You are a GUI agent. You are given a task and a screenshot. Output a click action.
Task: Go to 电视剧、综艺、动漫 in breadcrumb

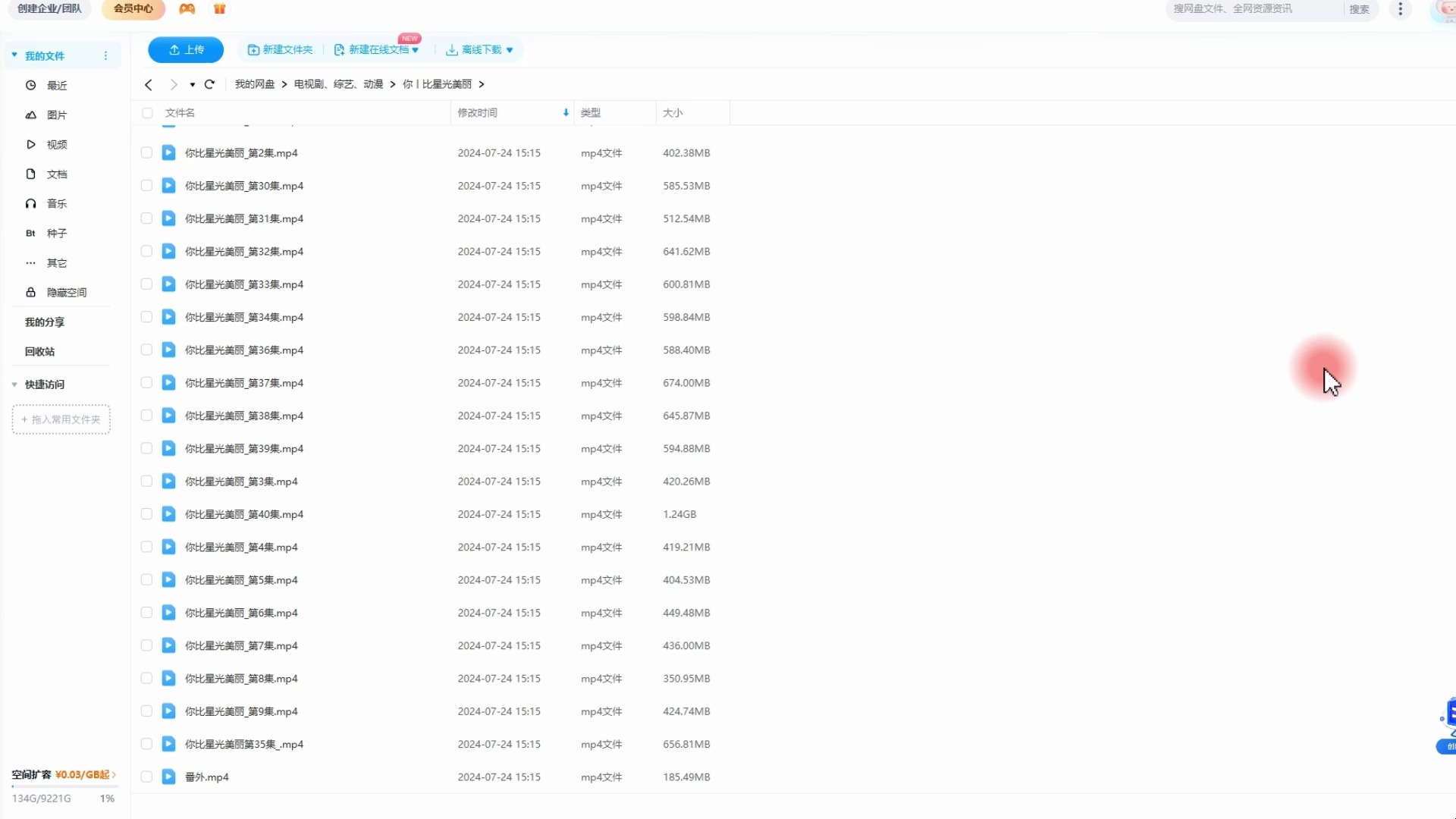(x=338, y=84)
